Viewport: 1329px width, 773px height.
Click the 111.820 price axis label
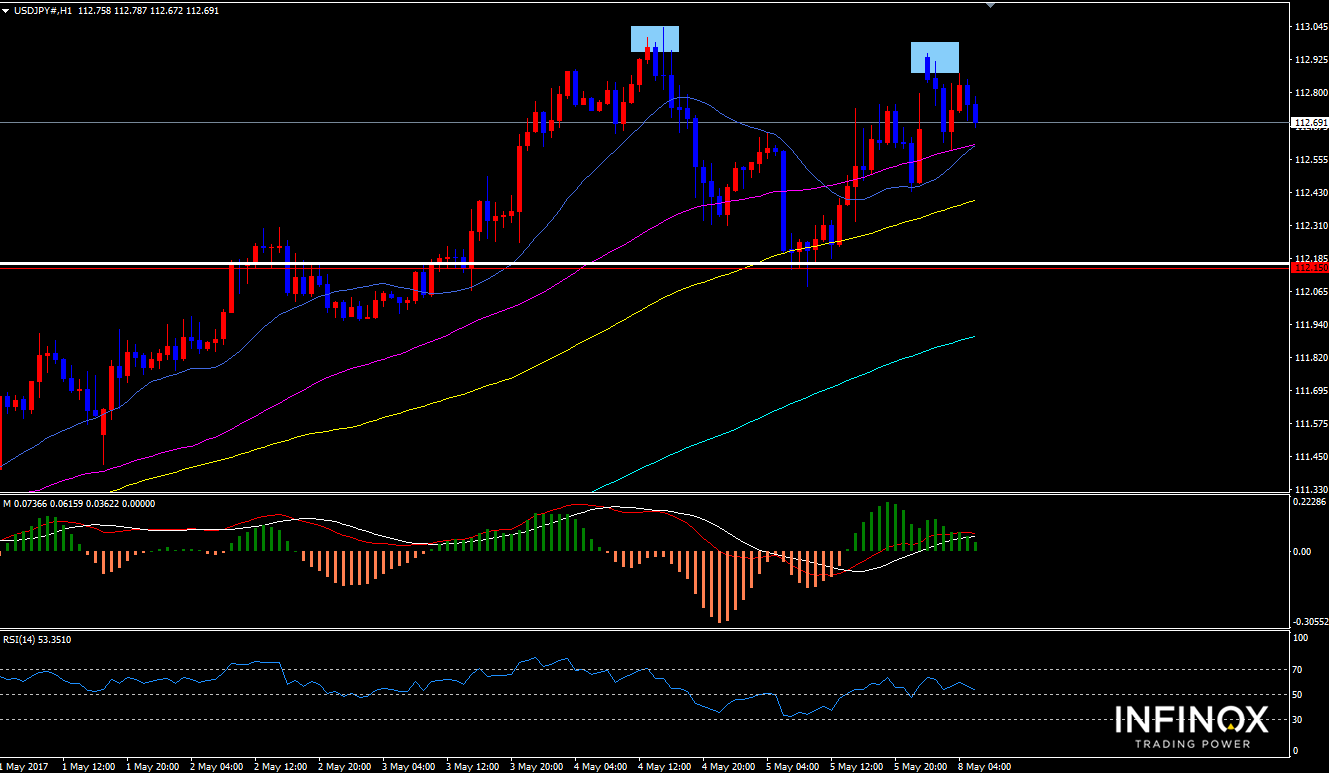[x=1309, y=357]
